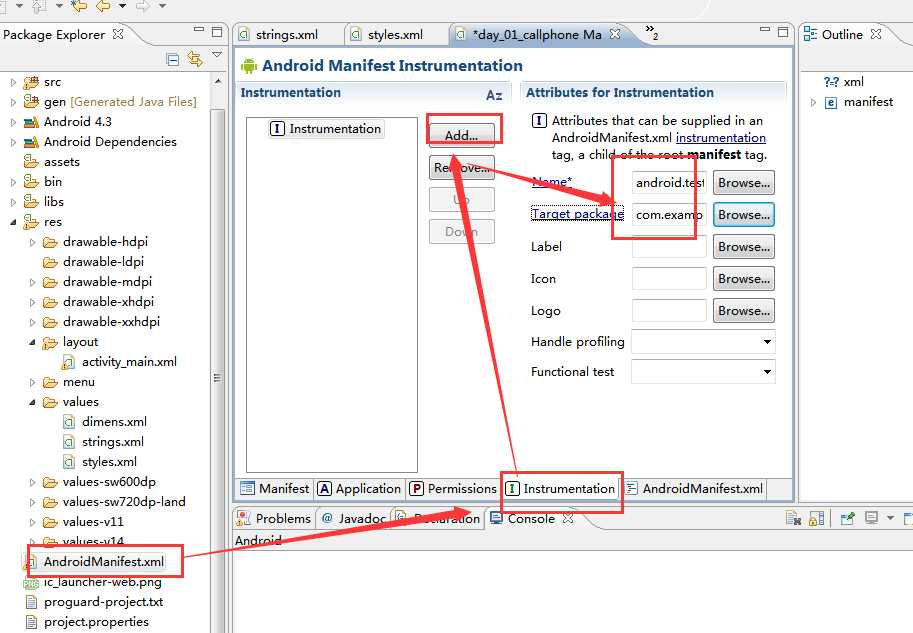Open the Permissions bottom tab
This screenshot has width=913, height=633.
click(453, 488)
